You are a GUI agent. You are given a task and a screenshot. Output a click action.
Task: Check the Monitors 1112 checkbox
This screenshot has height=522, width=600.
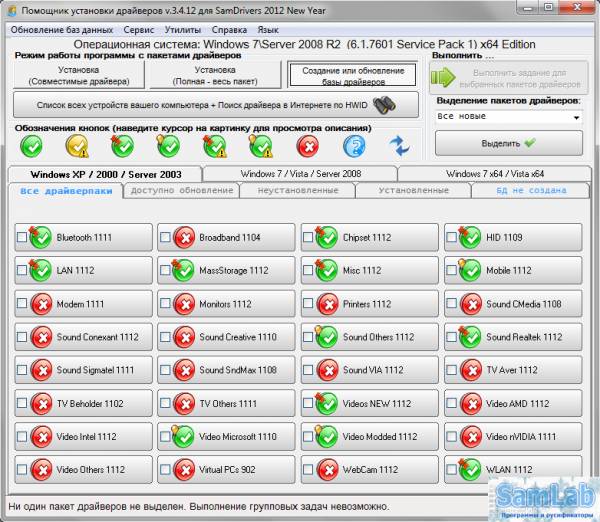click(x=165, y=304)
